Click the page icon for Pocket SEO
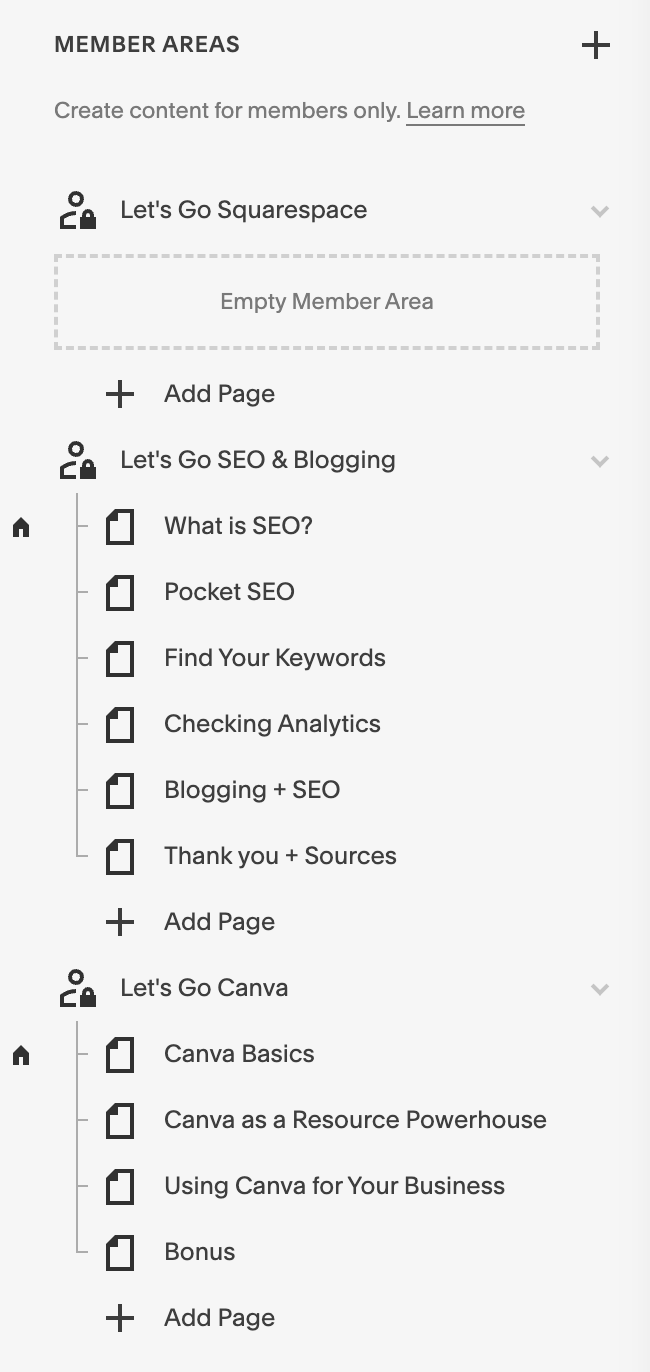 coord(120,592)
